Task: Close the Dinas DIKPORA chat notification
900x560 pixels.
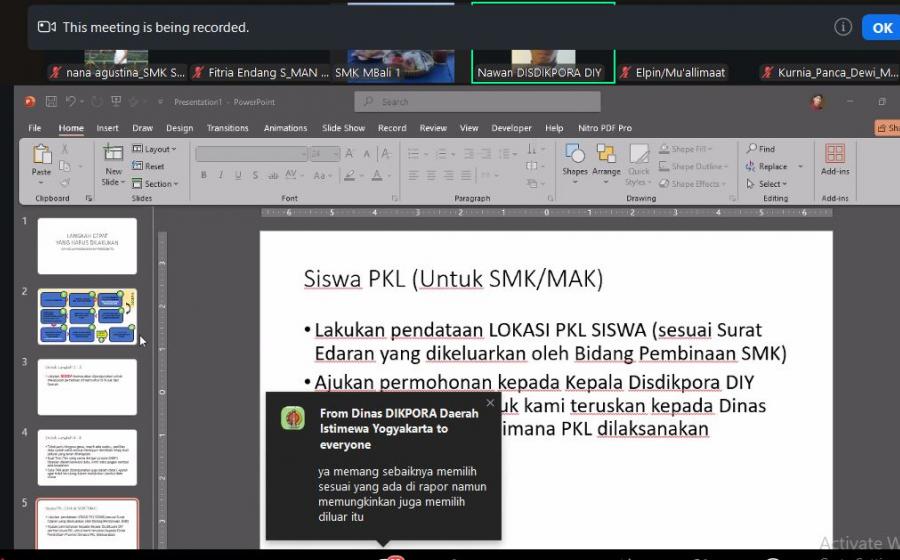Action: click(490, 403)
